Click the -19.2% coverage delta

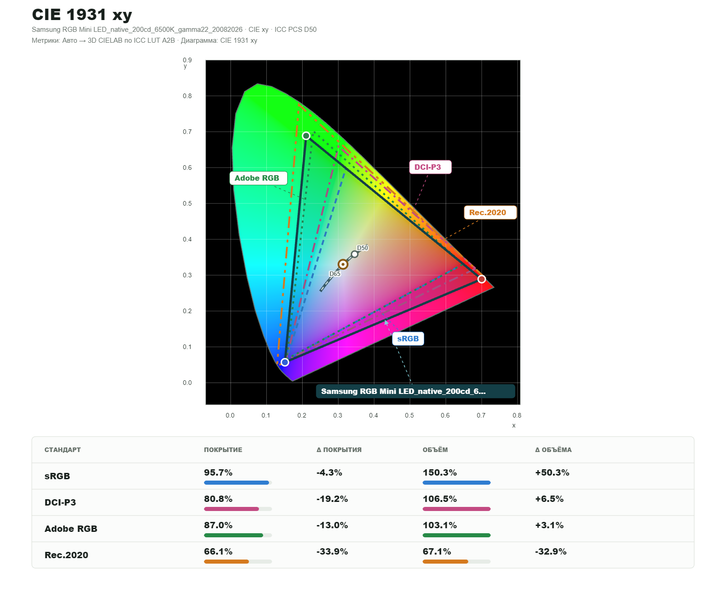pos(332,499)
